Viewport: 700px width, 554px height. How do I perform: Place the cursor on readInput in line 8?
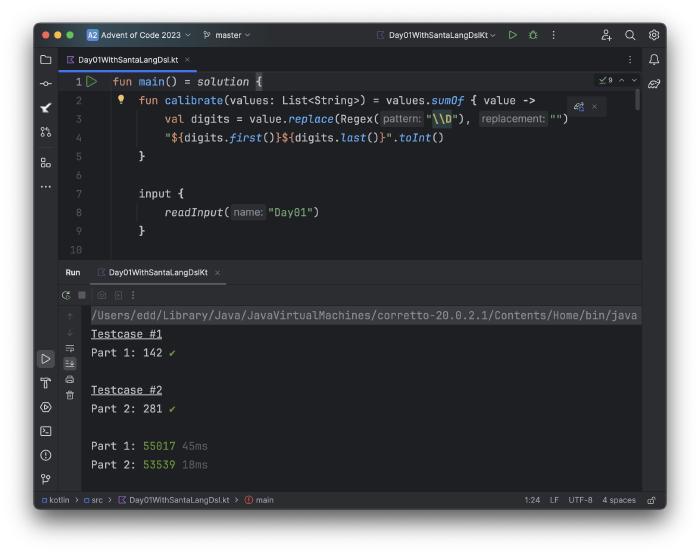click(193, 212)
